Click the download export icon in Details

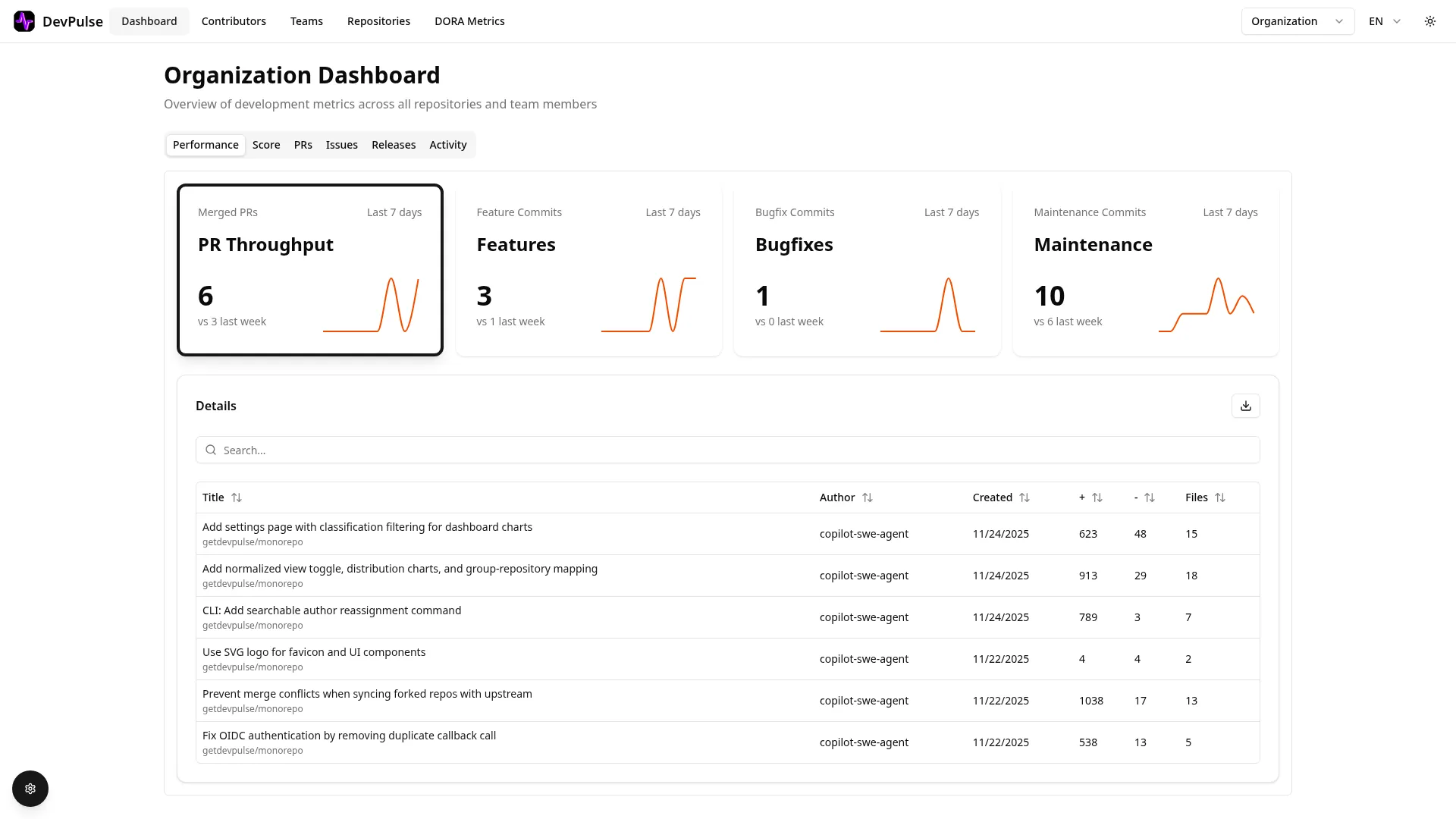point(1245,406)
